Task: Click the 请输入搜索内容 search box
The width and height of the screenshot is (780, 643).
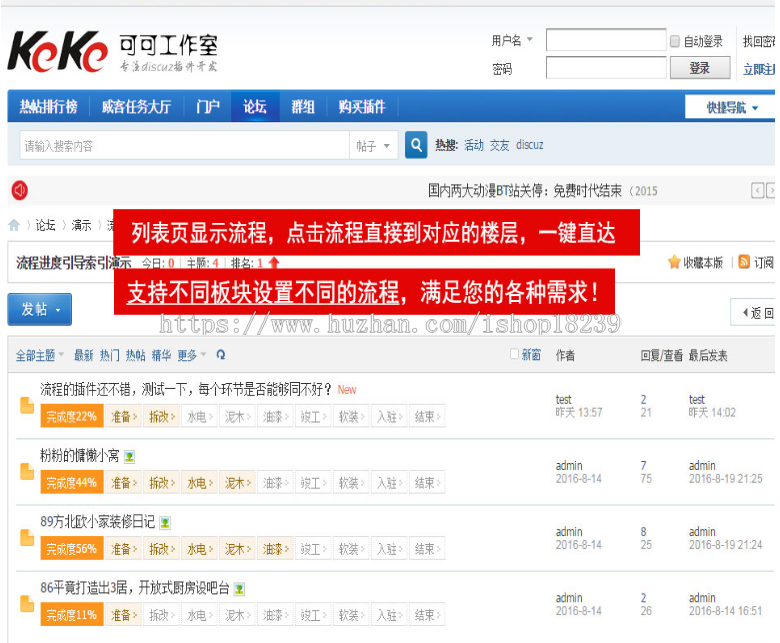Action: 185,146
